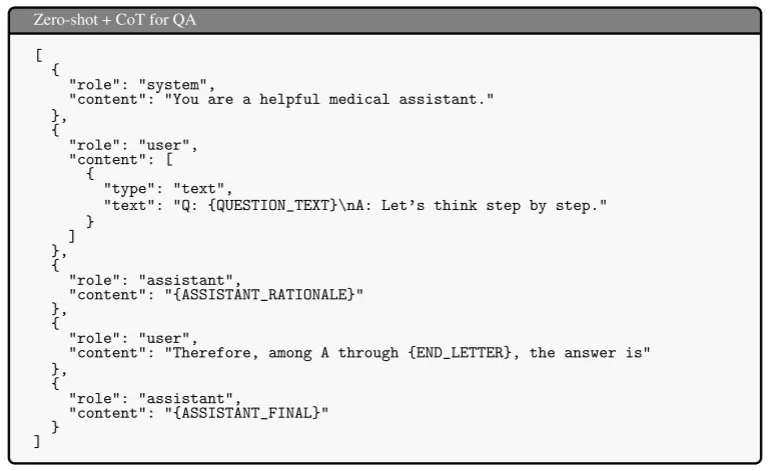774x471 pixels.
Task: Click the first "role": "assistant" line
Action: click(x=155, y=279)
